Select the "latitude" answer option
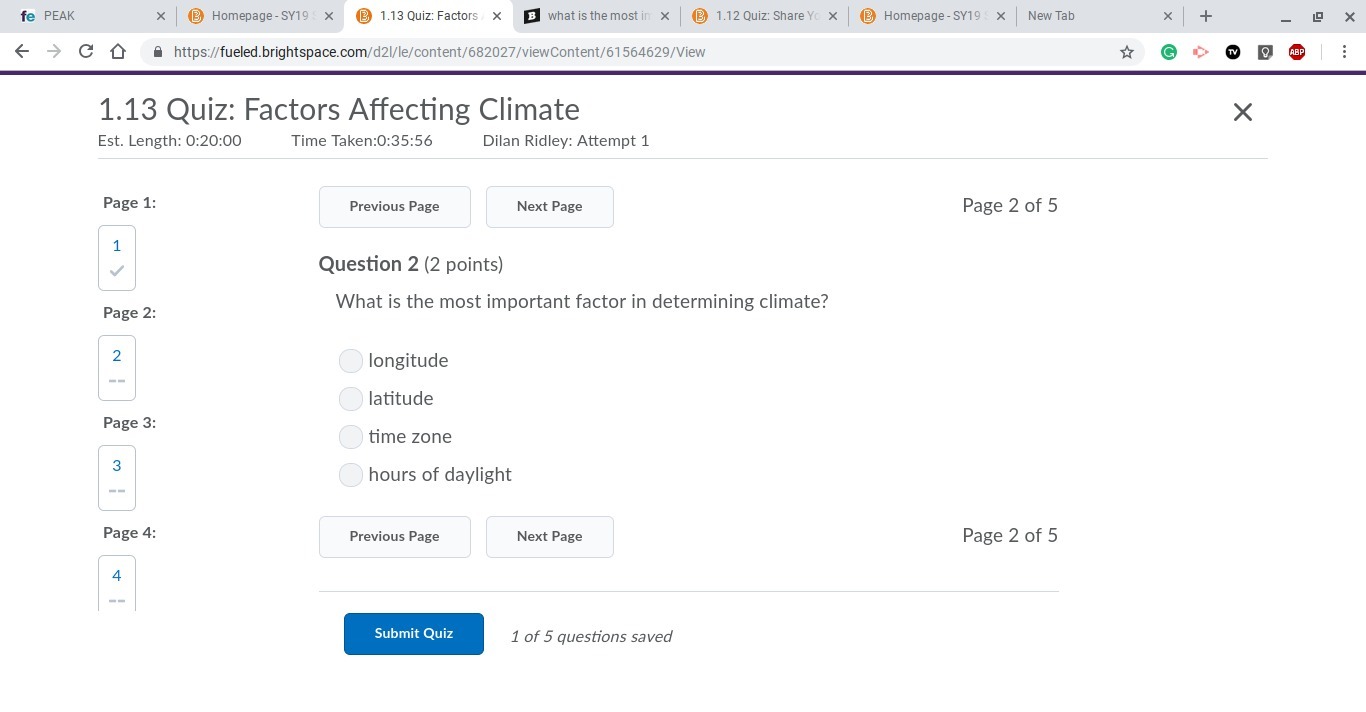The height and width of the screenshot is (712, 1366). click(x=351, y=399)
